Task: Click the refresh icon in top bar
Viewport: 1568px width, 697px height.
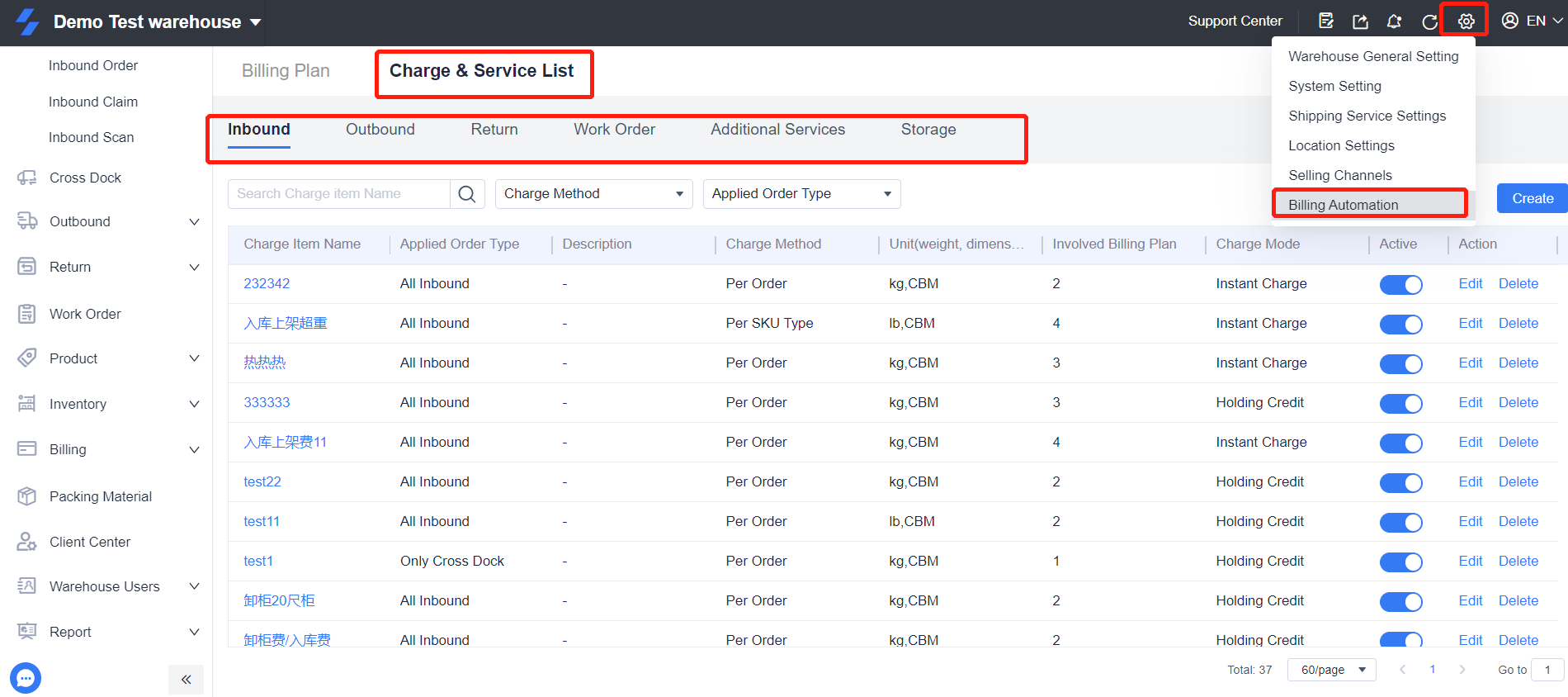Action: click(1429, 21)
